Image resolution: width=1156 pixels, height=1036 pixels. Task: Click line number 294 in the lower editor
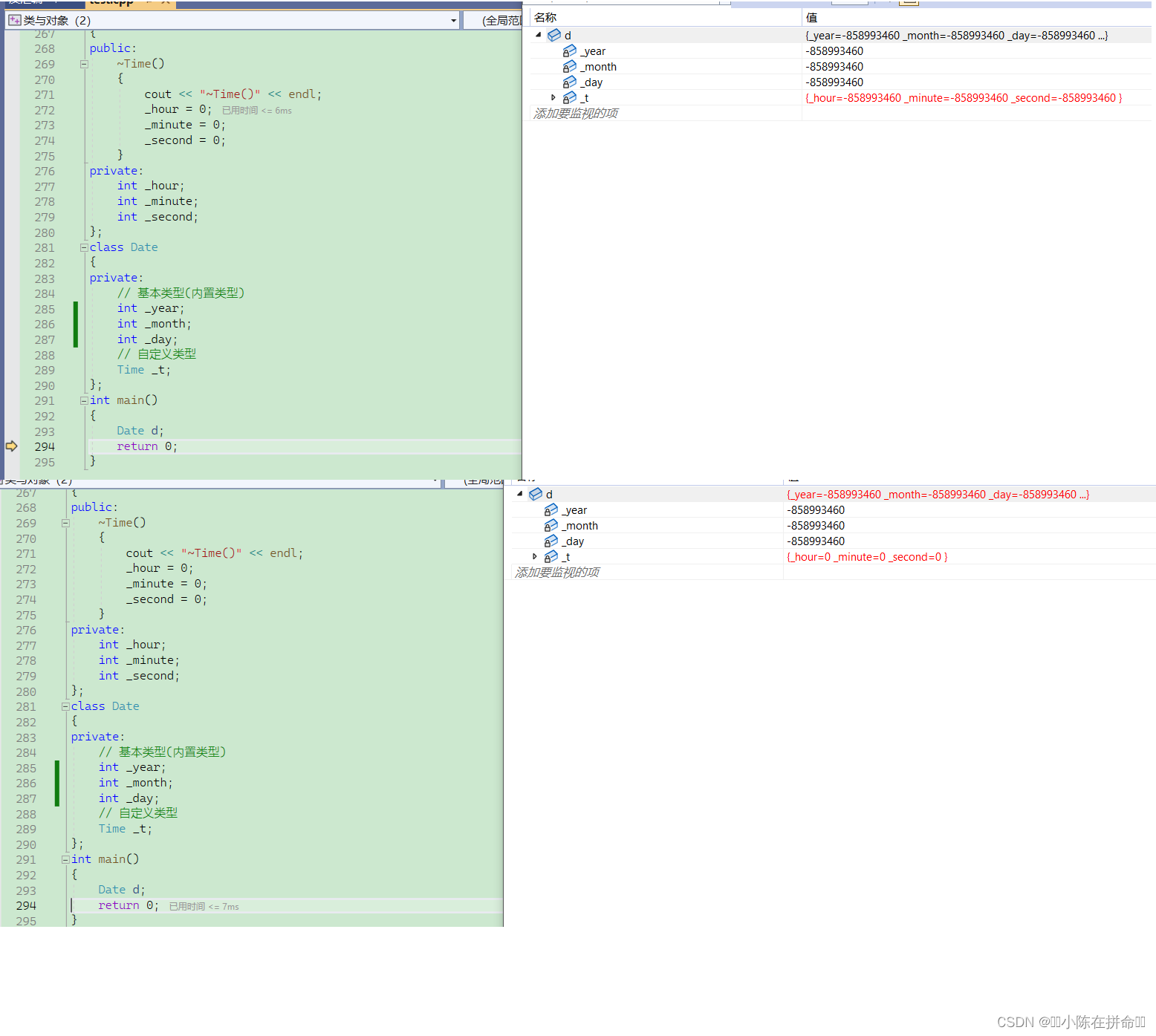click(26, 905)
